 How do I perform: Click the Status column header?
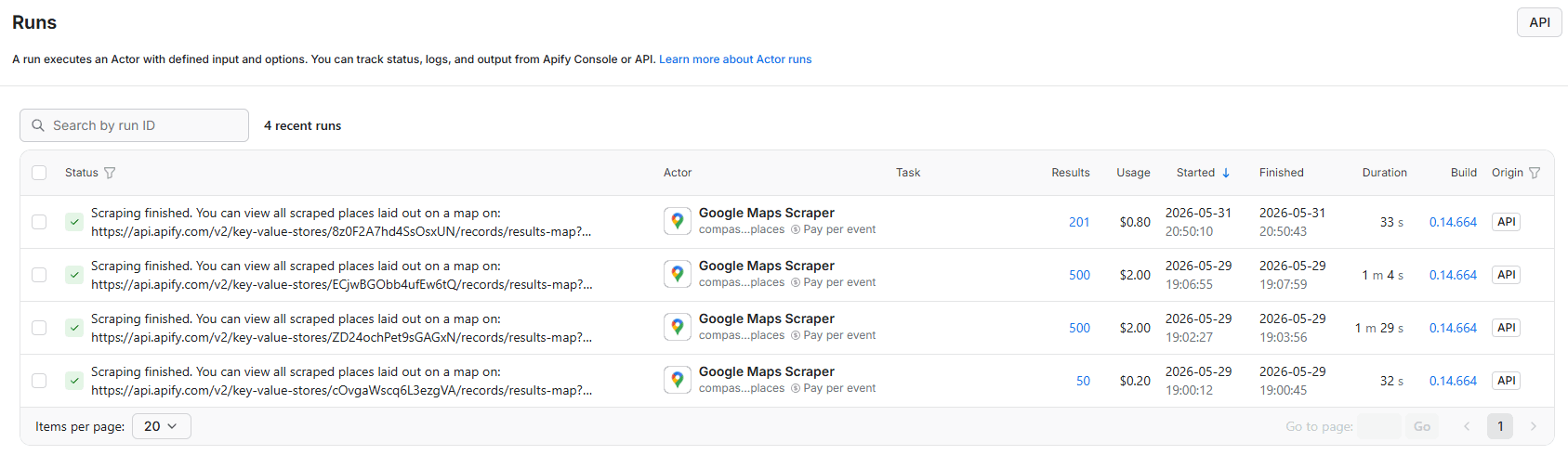[x=82, y=173]
